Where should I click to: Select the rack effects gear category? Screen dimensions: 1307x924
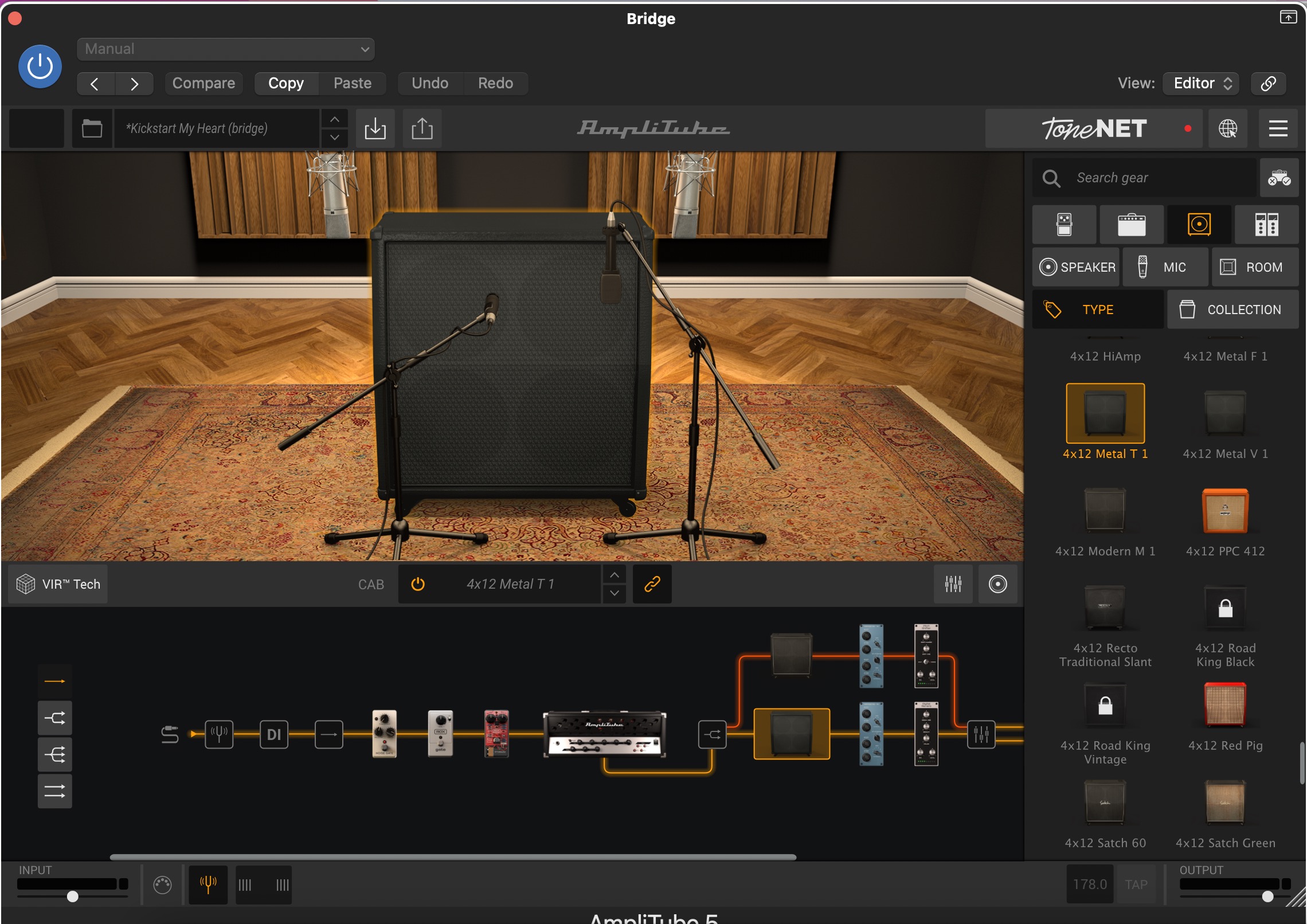[x=1266, y=225]
